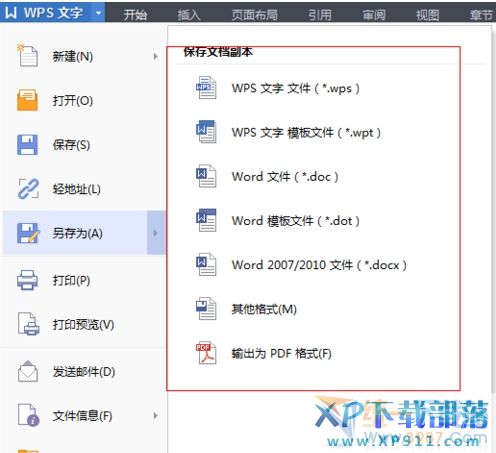This screenshot has width=496, height=453.
Task: Expand the 文件信息(F) submenu arrow
Action: tap(155, 415)
